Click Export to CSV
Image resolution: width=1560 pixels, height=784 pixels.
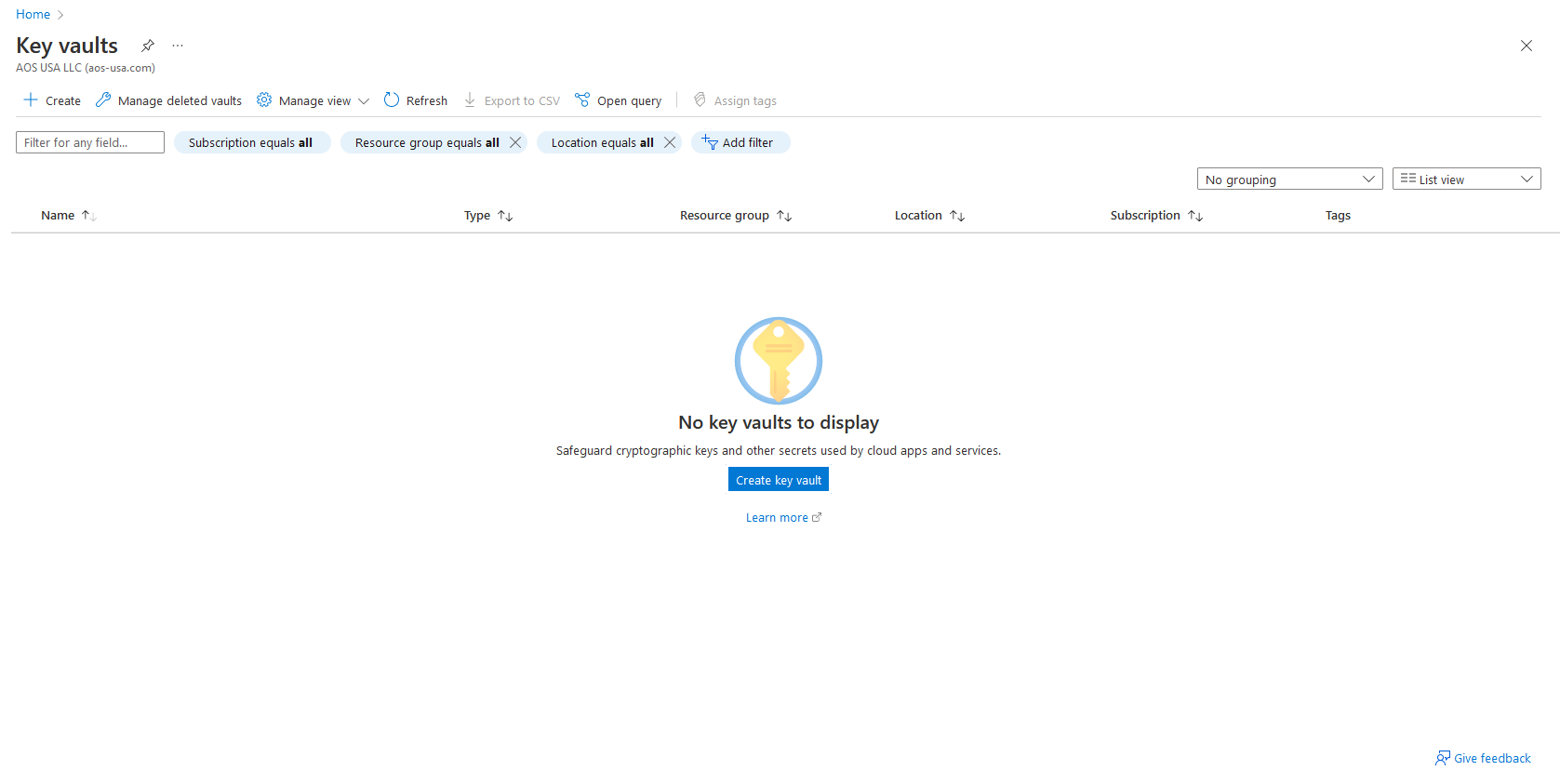(512, 100)
